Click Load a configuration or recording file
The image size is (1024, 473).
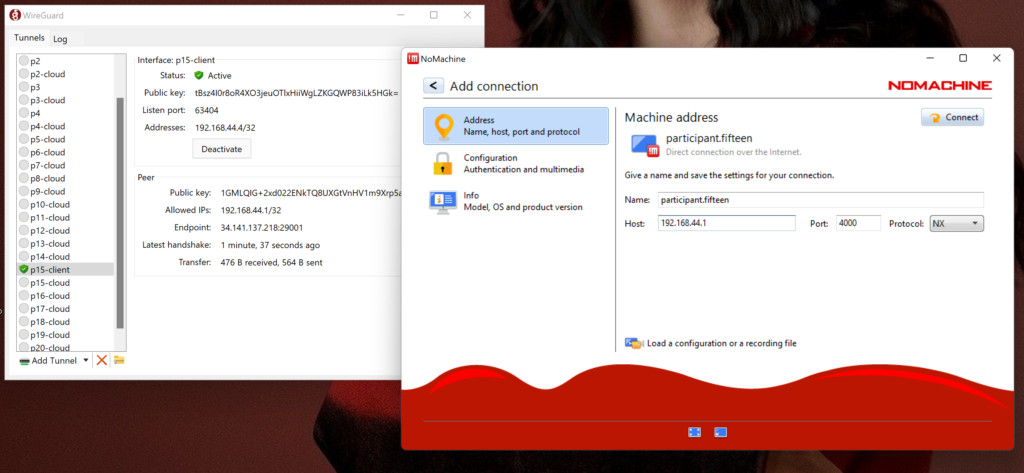tap(720, 343)
